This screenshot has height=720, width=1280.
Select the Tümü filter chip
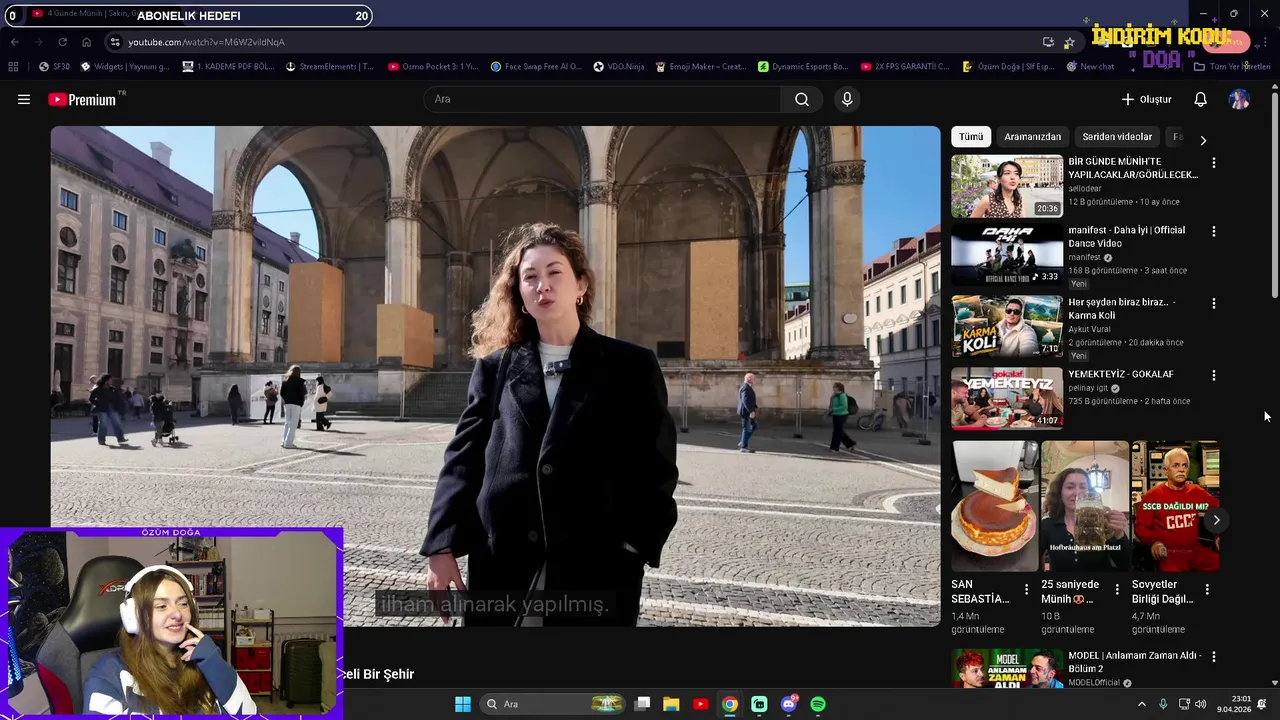[971, 137]
